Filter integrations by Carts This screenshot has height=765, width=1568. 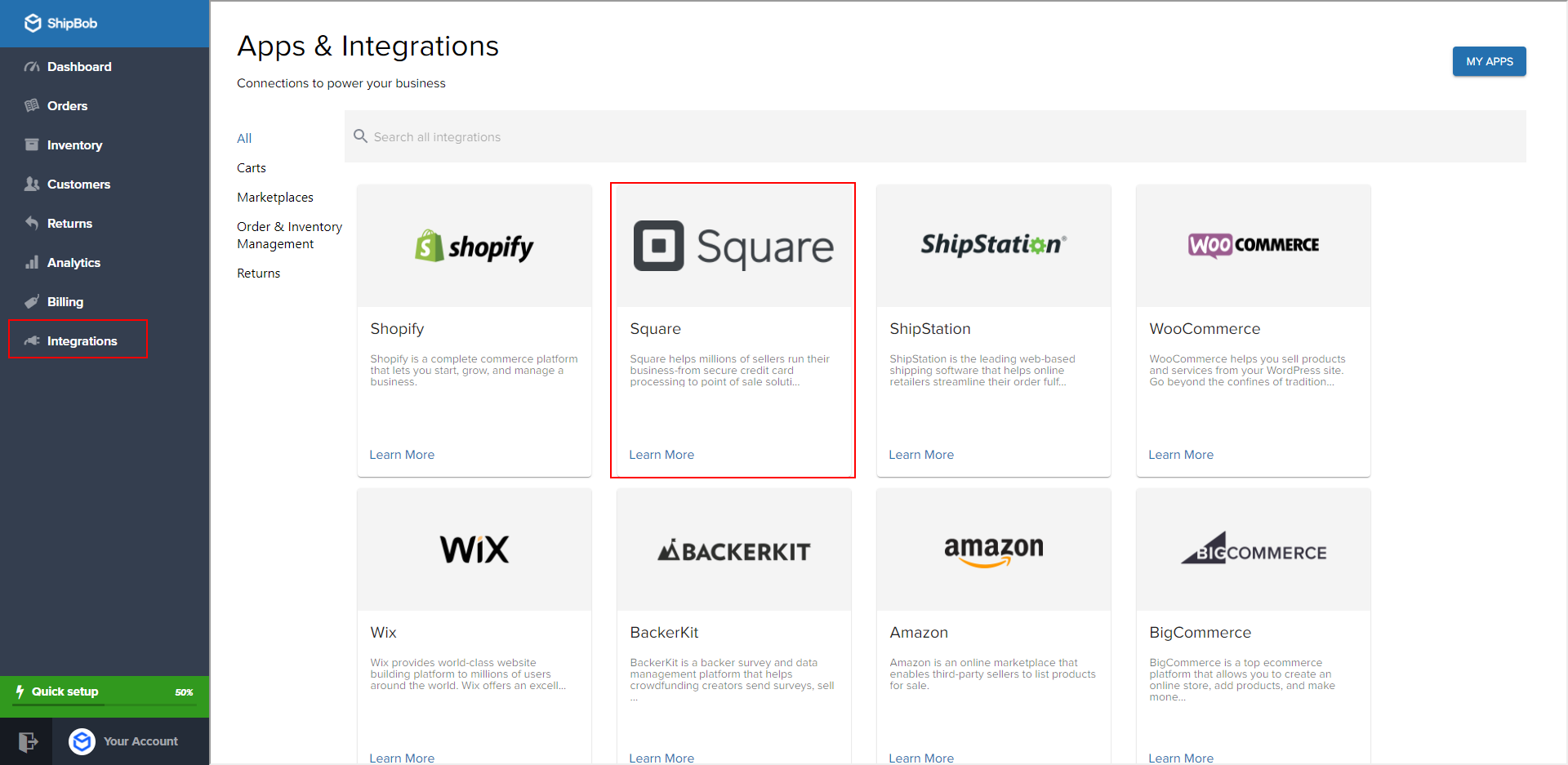point(251,167)
